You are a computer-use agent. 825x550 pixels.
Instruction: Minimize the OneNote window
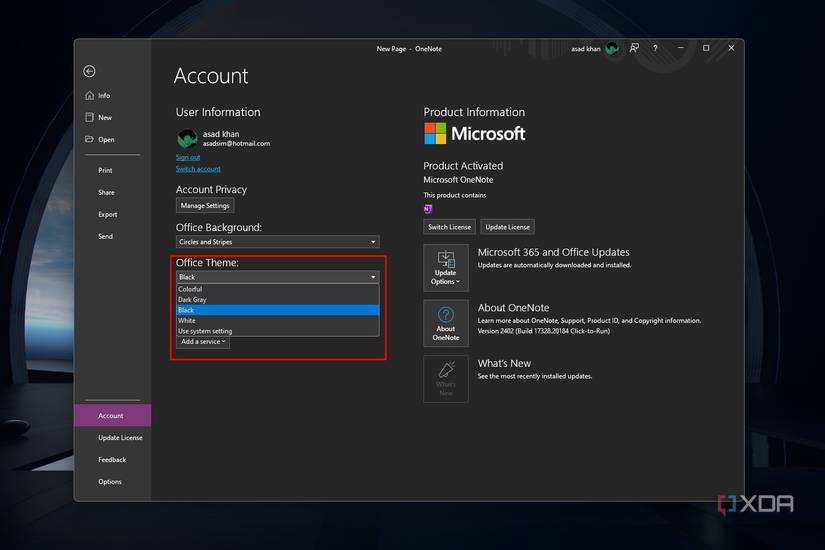tap(681, 48)
